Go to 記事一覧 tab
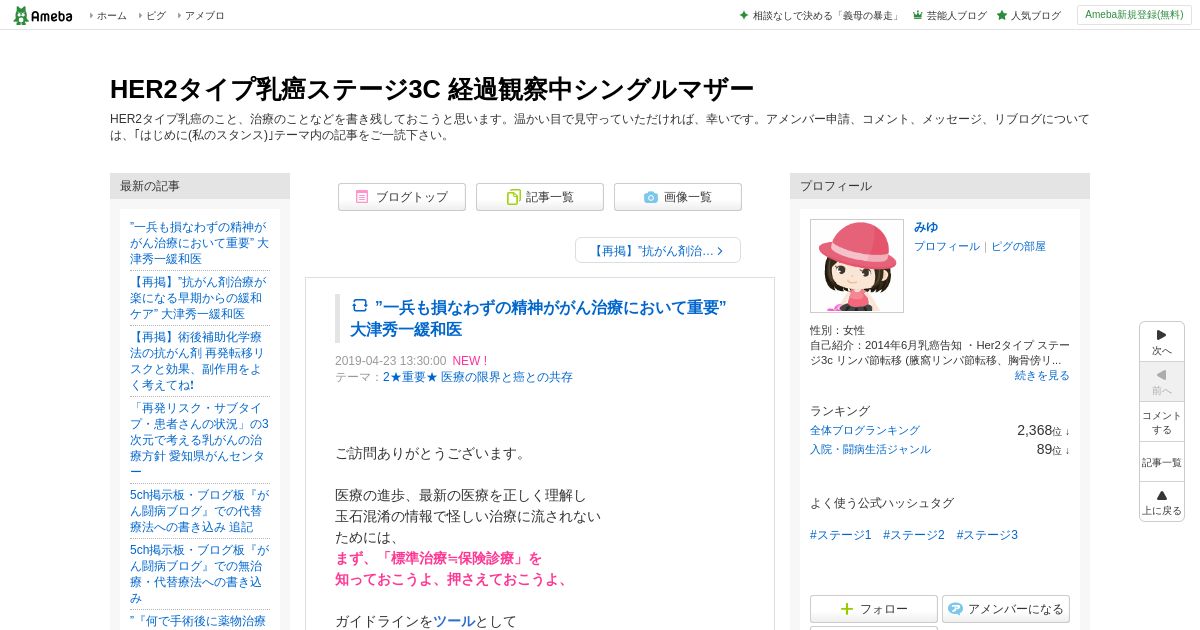 540,197
